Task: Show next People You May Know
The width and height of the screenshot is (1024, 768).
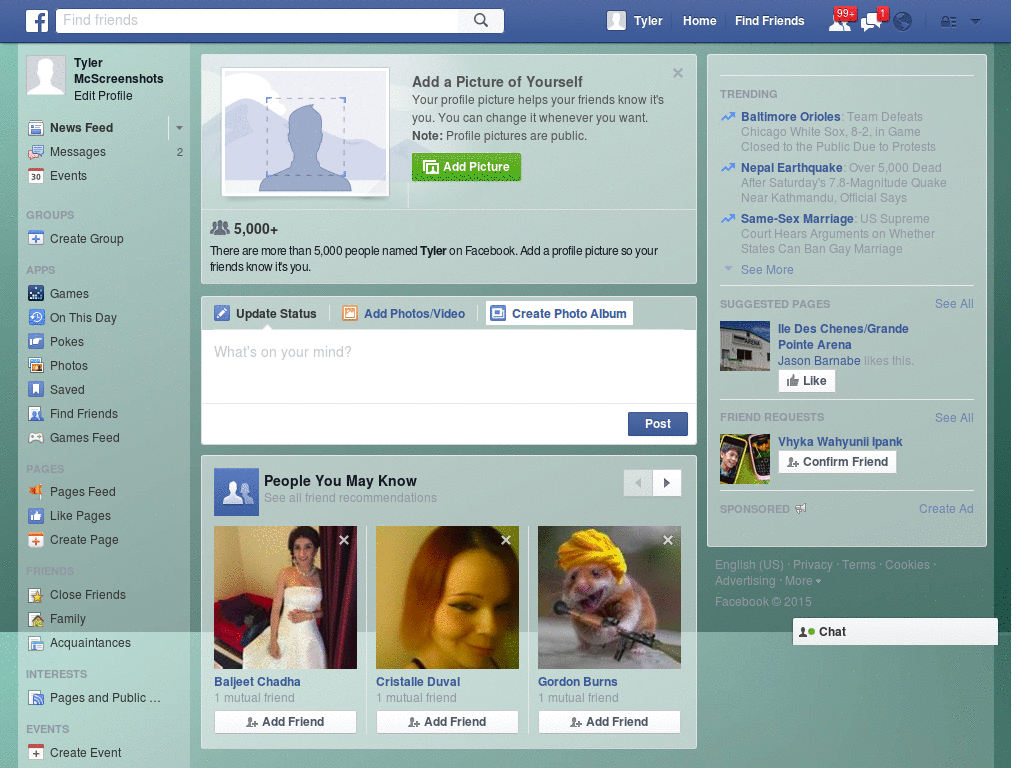Action: coord(667,483)
